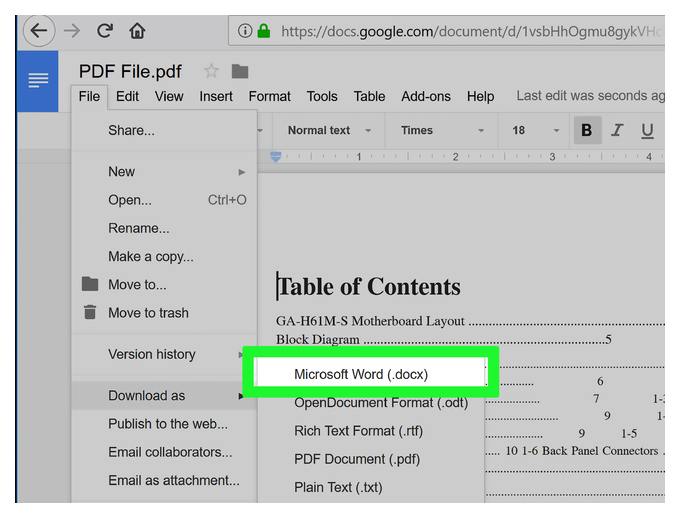Open site information icon in address bar
680x518 pixels.
coord(245,31)
